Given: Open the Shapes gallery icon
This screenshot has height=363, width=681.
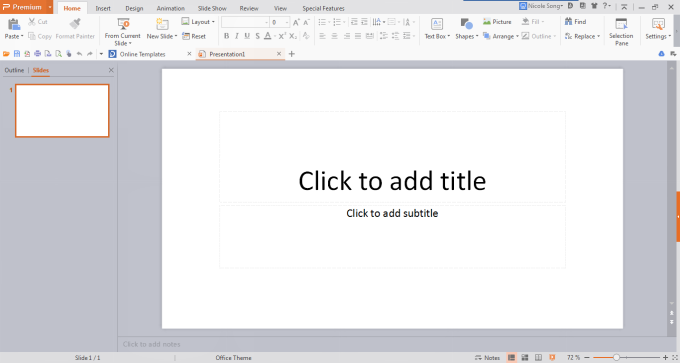Looking at the screenshot, I should coord(466,24).
